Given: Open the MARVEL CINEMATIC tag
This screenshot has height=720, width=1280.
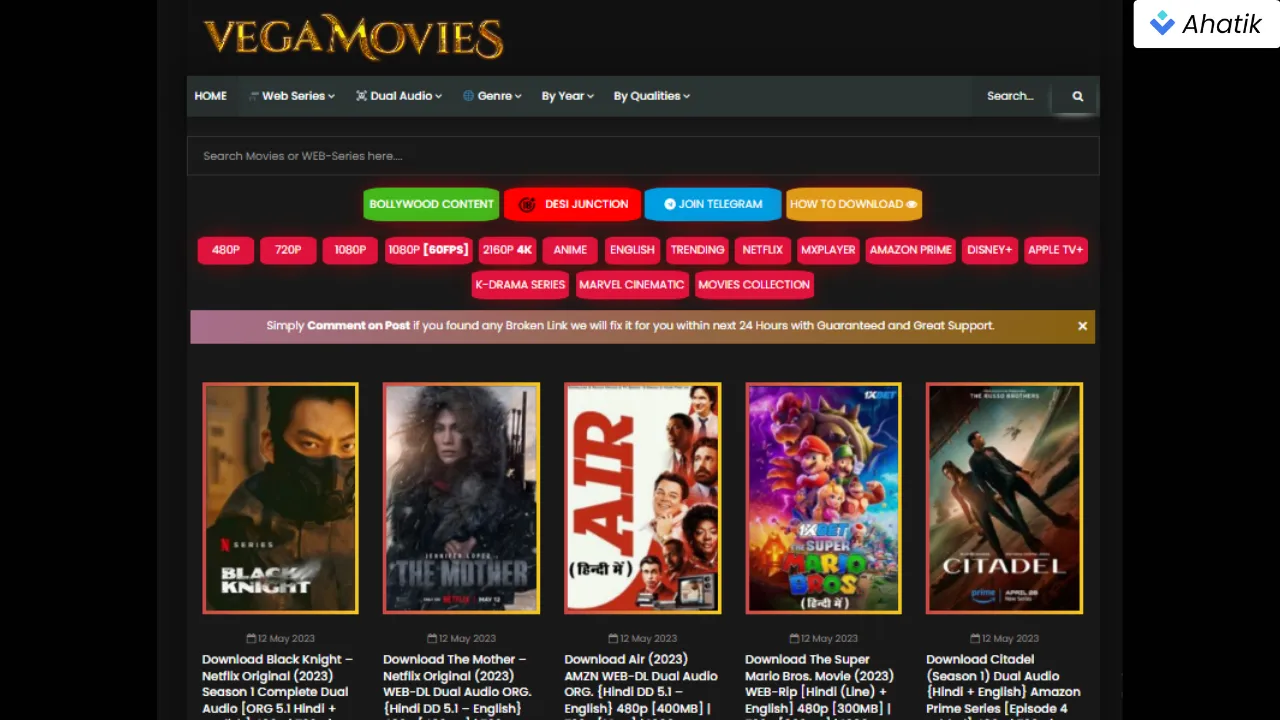Looking at the screenshot, I should [x=632, y=285].
